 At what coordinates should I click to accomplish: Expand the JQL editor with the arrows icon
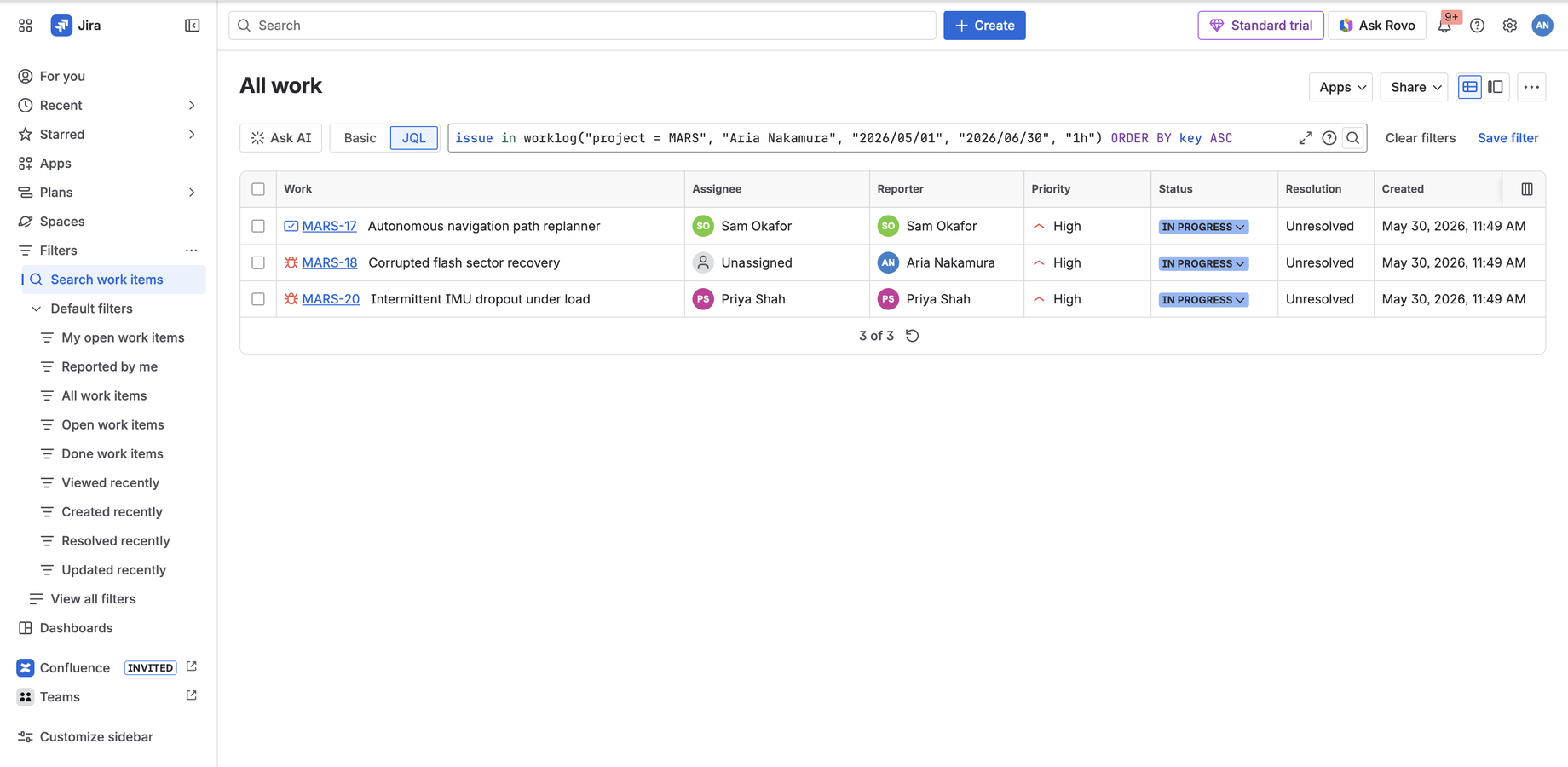tap(1306, 138)
